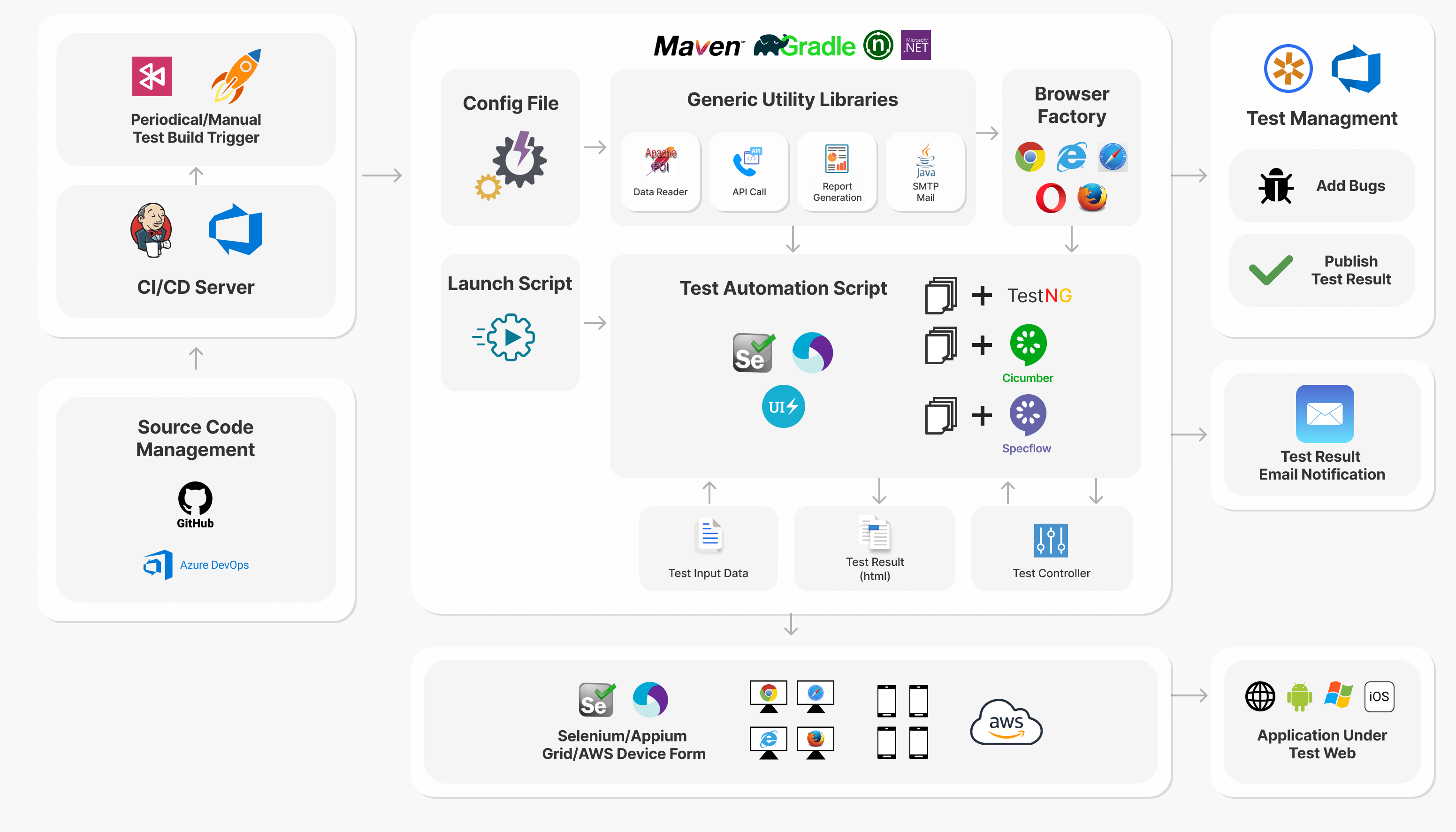The width and height of the screenshot is (1456, 832).
Task: Click the Java SMTP Mail icon
Action: point(925,160)
